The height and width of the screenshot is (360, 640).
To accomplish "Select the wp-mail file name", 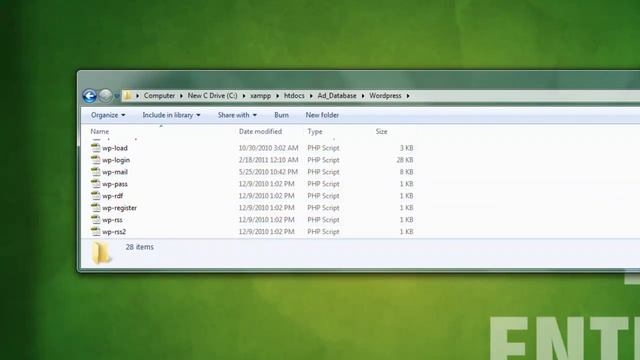I will (x=115, y=172).
